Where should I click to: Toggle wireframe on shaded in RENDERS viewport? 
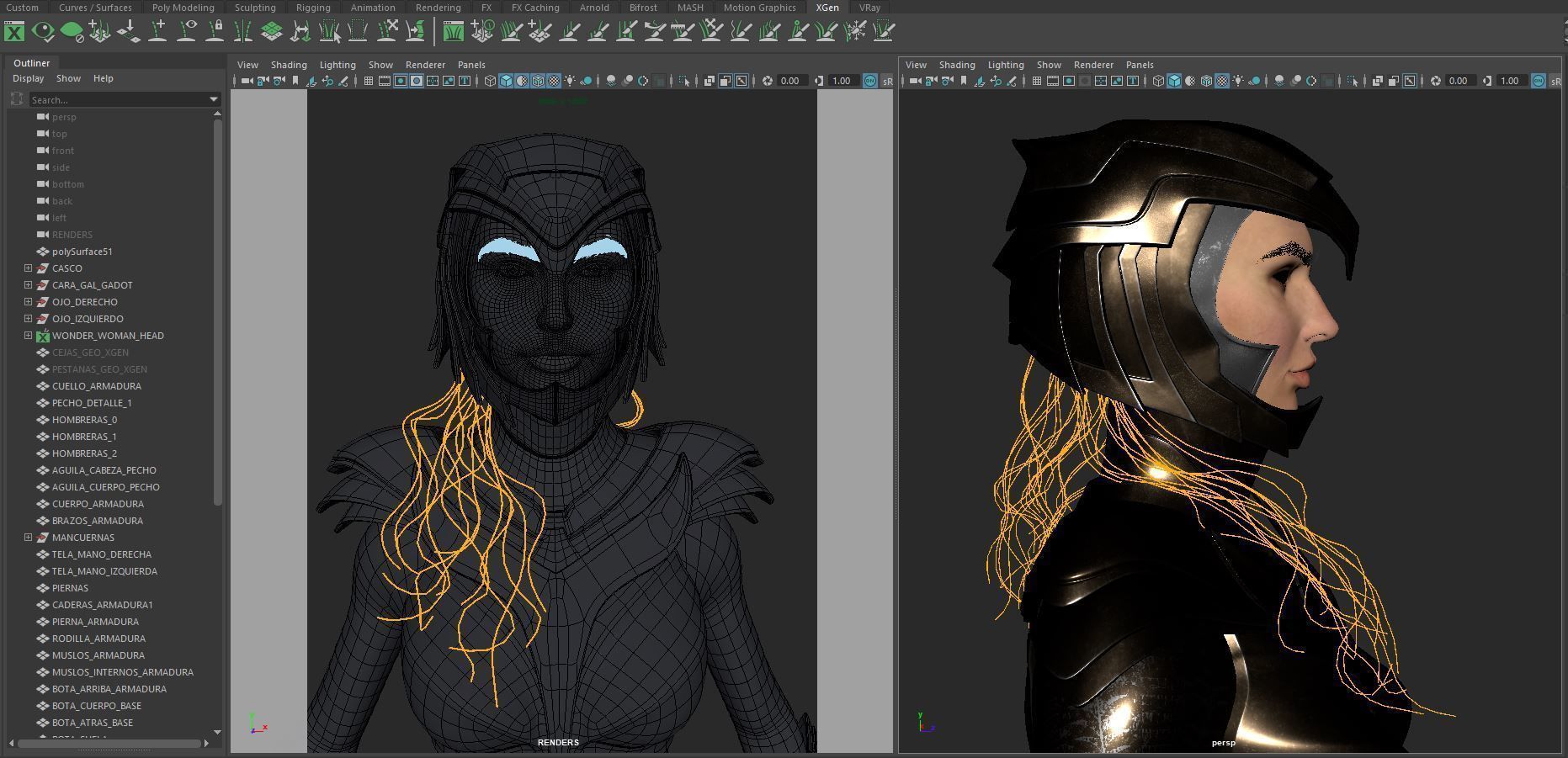click(x=538, y=81)
